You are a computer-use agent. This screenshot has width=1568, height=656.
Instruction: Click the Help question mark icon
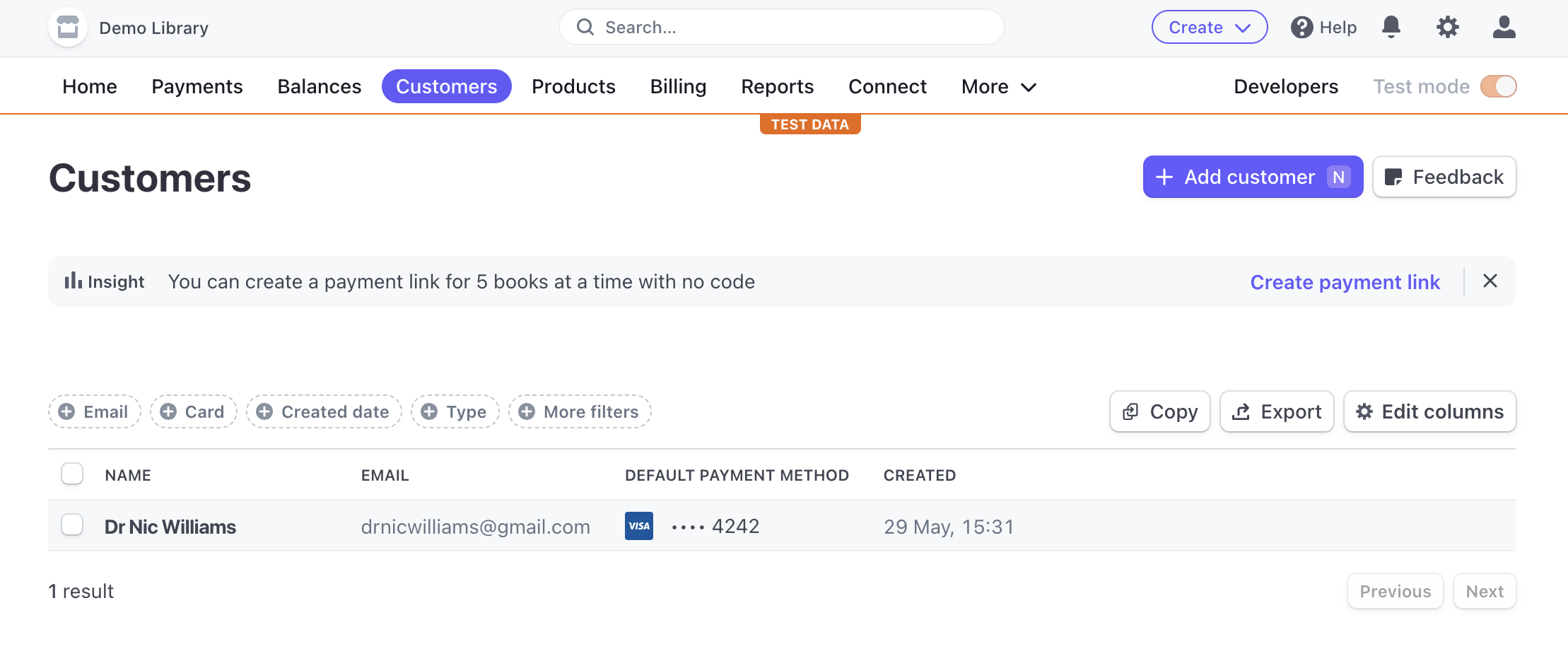pyautogui.click(x=1301, y=28)
